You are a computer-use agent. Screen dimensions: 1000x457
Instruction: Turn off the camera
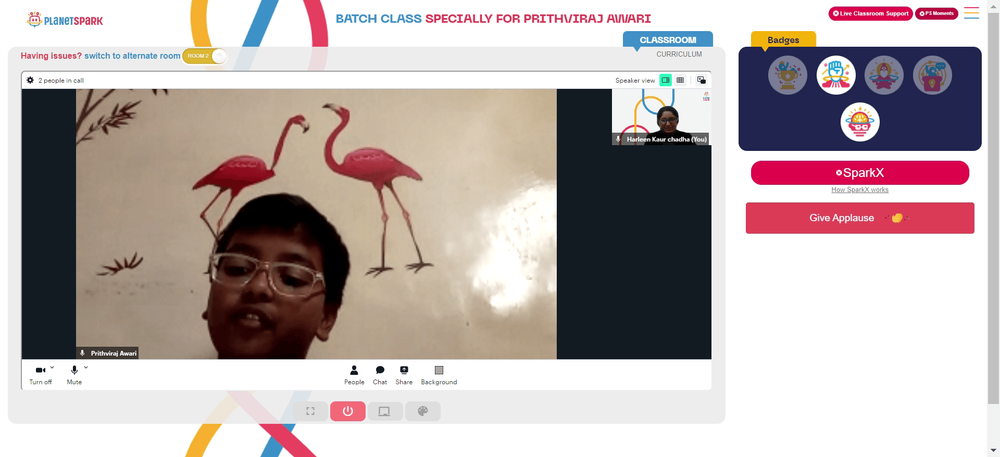click(x=40, y=375)
